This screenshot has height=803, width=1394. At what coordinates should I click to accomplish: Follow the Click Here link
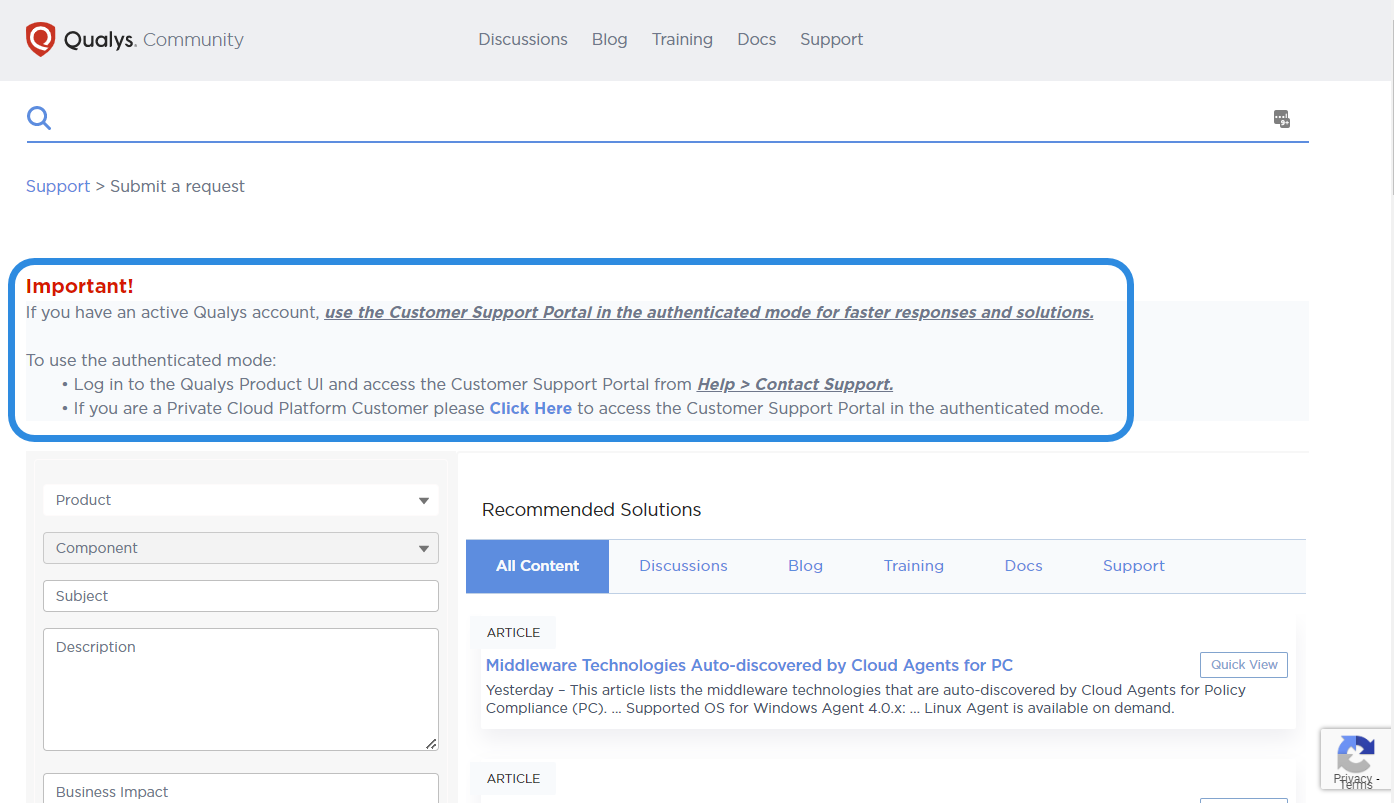pos(530,408)
